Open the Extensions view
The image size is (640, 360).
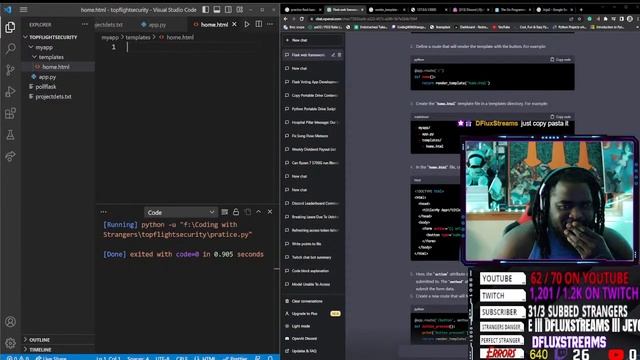pos(10,113)
